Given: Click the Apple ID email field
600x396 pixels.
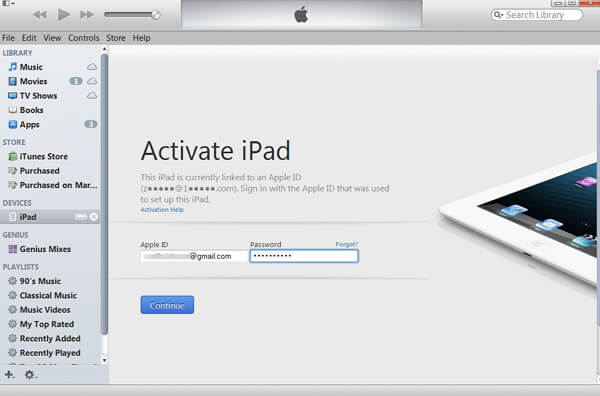Looking at the screenshot, I should [194, 256].
